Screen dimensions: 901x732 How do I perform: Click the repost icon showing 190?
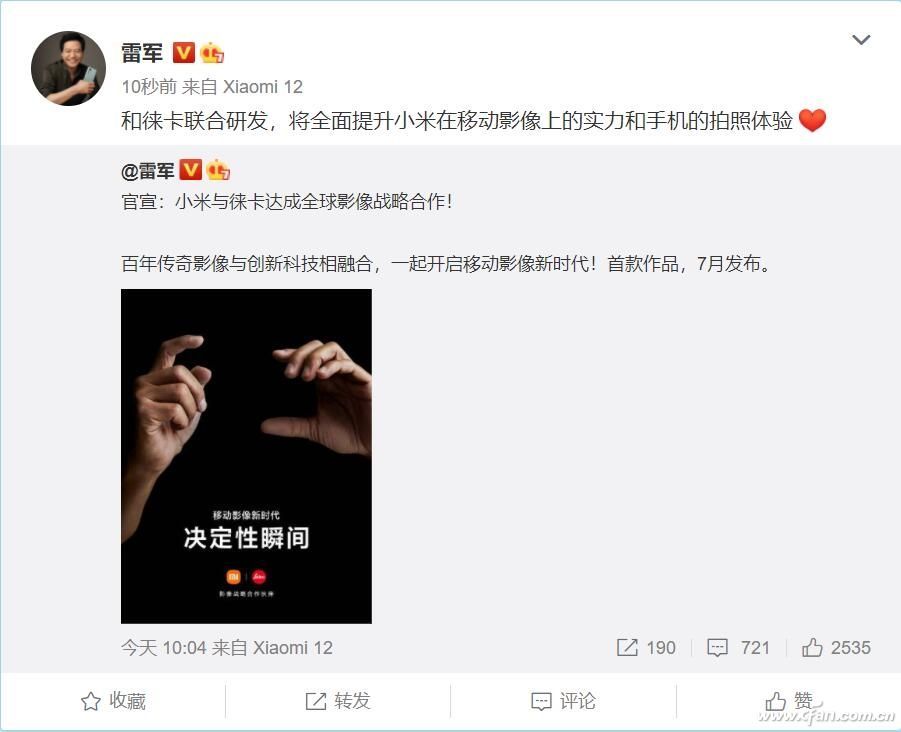point(627,648)
